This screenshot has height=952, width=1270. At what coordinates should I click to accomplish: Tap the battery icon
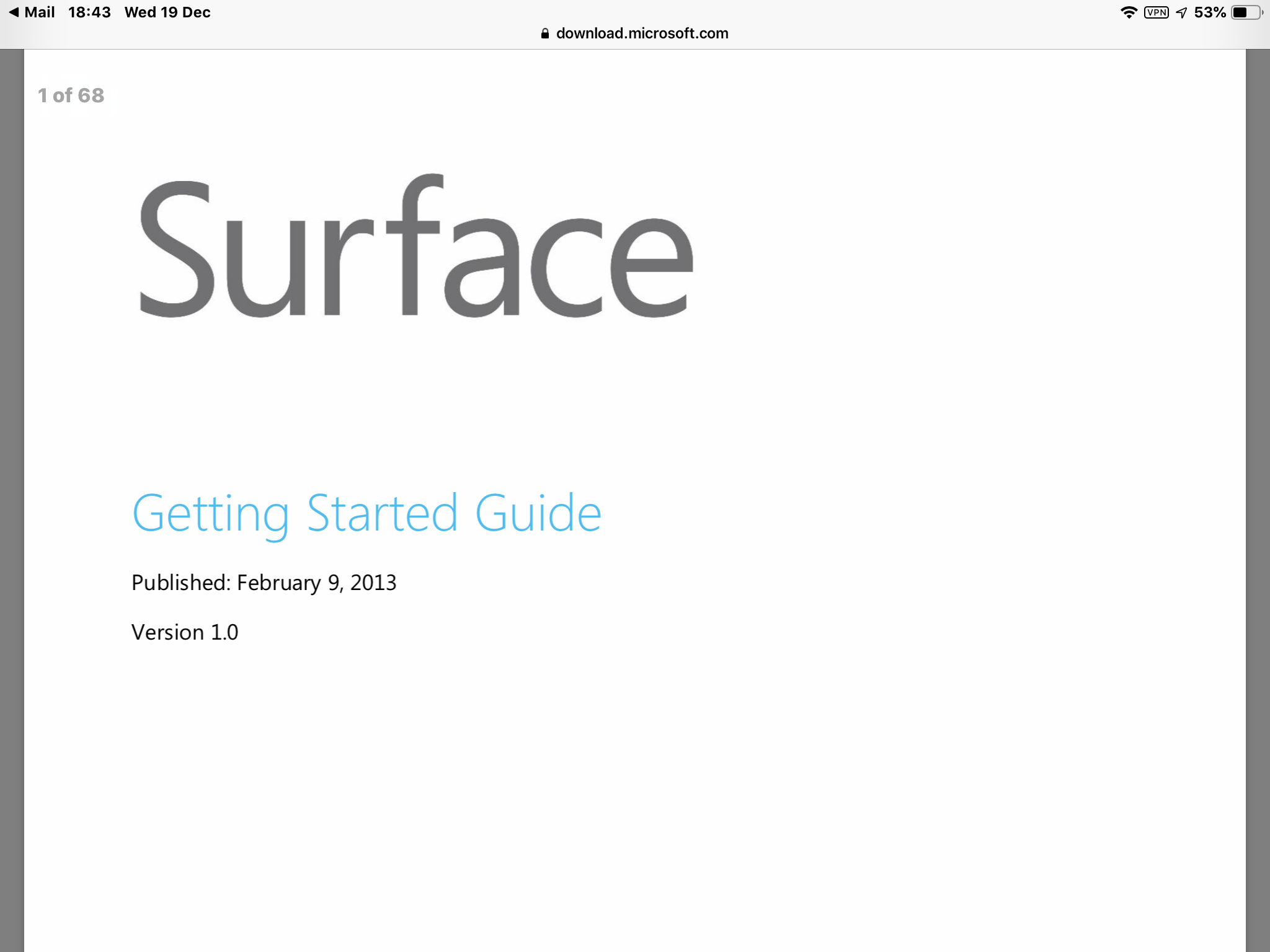[1246, 12]
